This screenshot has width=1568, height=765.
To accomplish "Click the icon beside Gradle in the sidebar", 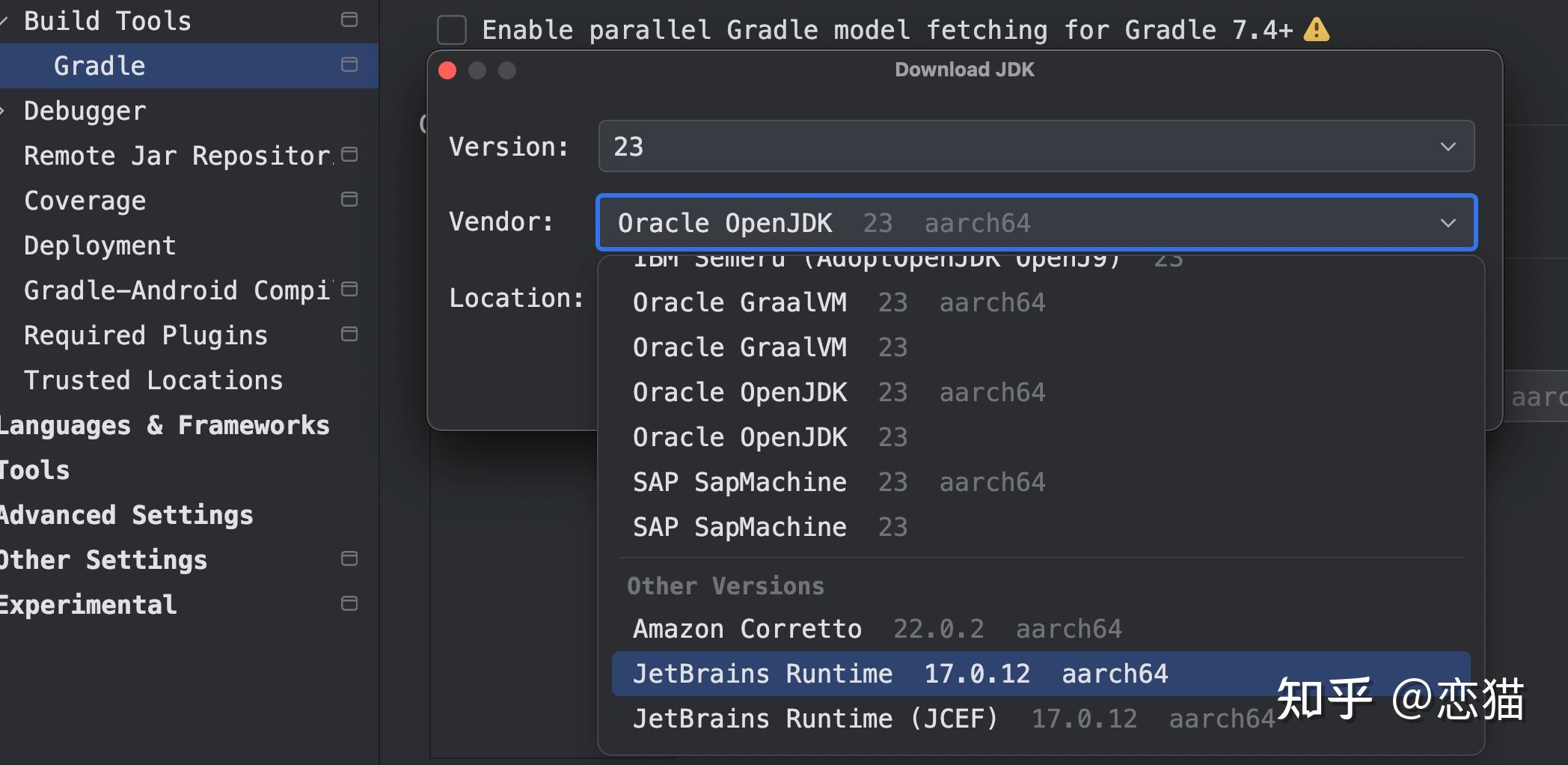I will tap(349, 65).
